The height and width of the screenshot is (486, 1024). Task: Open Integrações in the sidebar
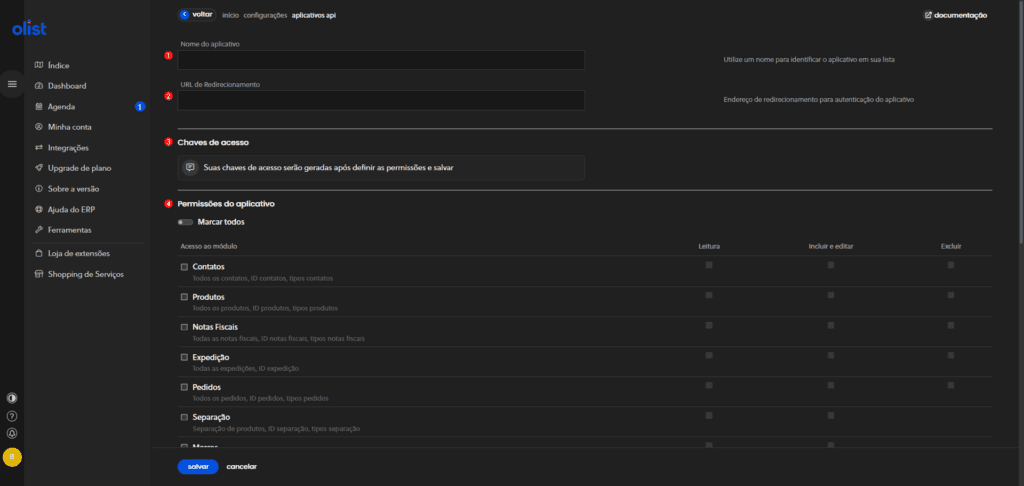(68, 148)
